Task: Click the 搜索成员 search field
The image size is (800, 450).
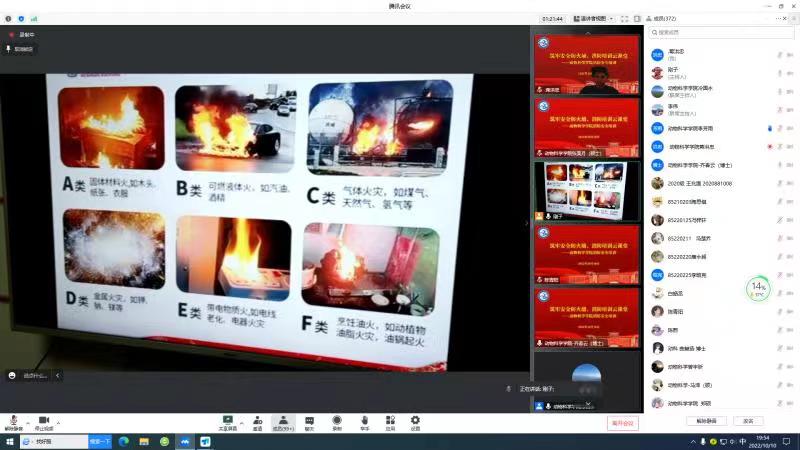Action: pyautogui.click(x=720, y=33)
